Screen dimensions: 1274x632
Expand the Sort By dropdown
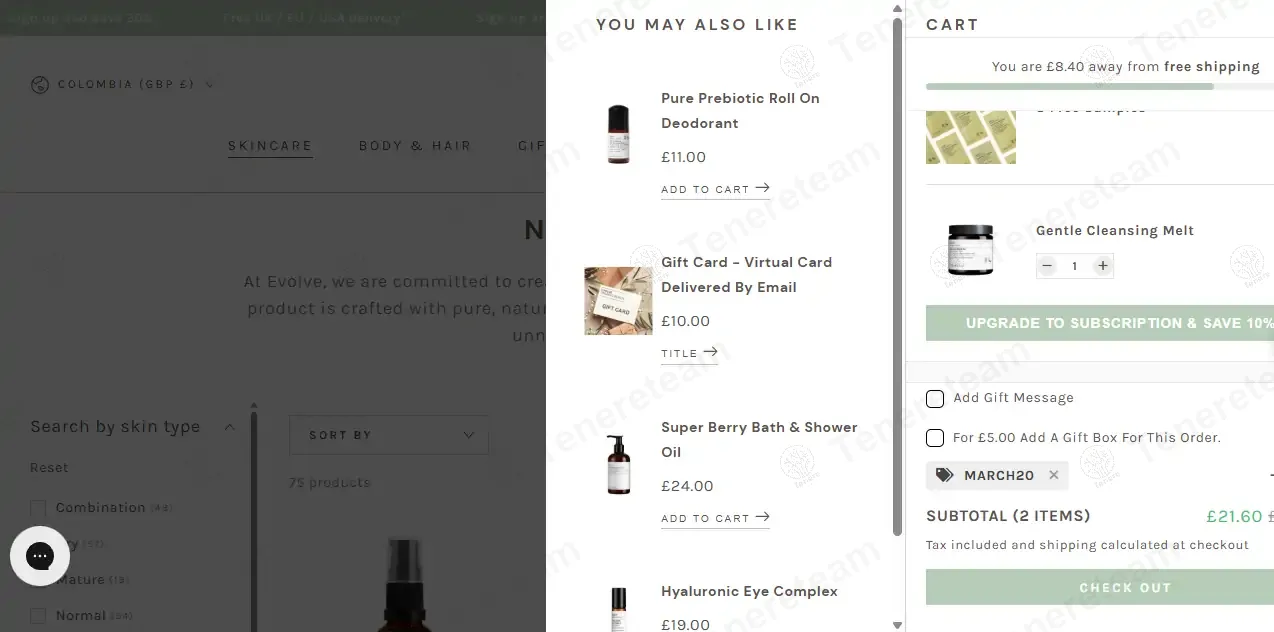click(389, 435)
